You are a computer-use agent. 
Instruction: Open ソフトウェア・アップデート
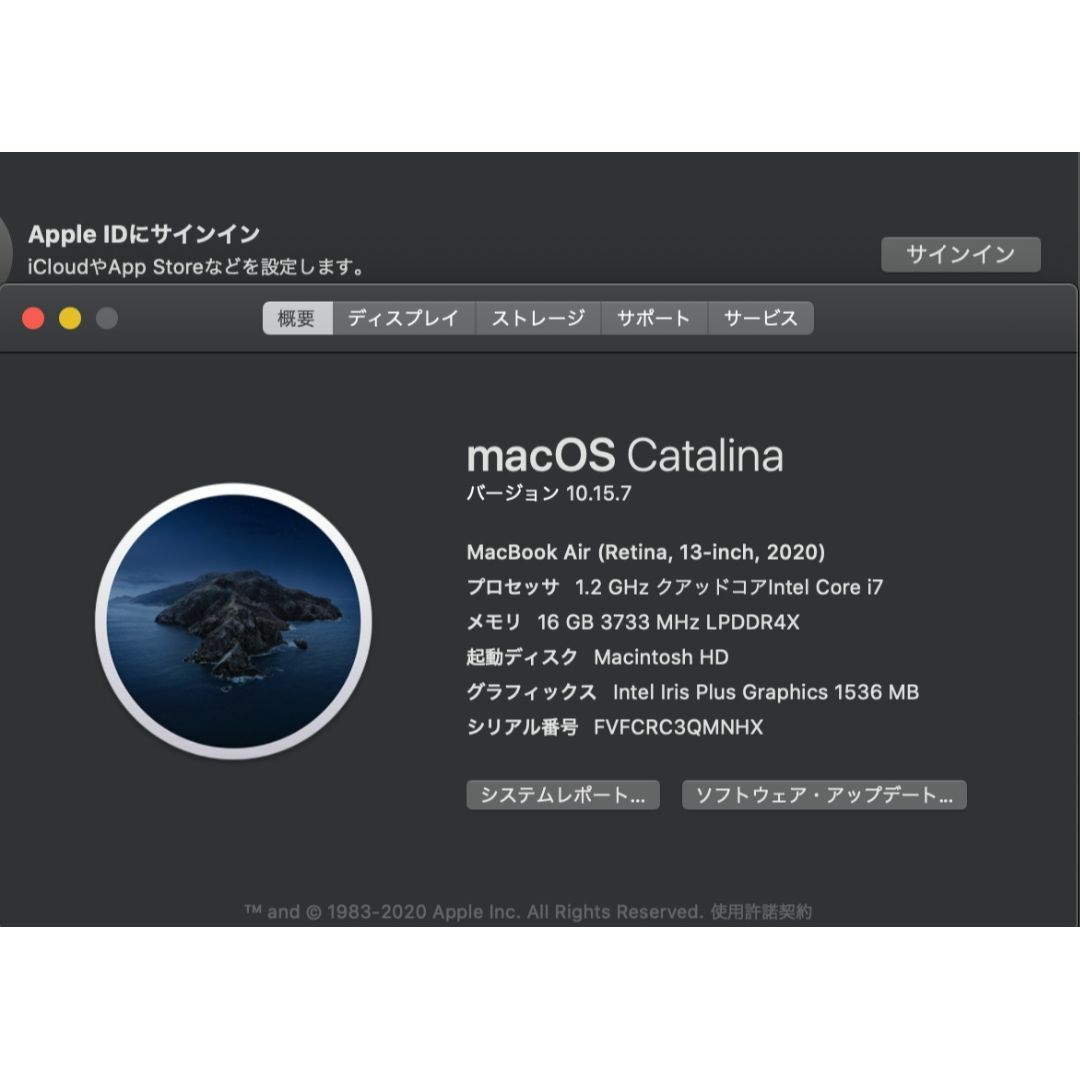(824, 795)
